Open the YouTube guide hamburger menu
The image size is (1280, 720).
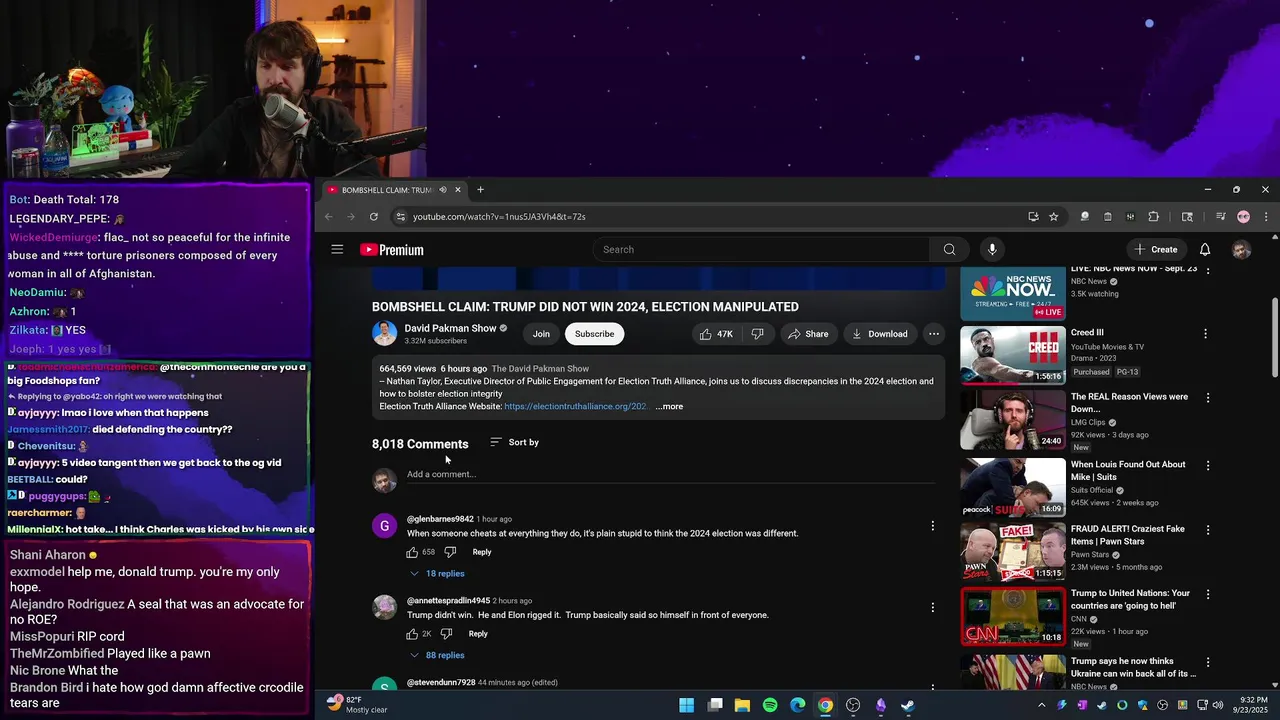[x=337, y=249]
